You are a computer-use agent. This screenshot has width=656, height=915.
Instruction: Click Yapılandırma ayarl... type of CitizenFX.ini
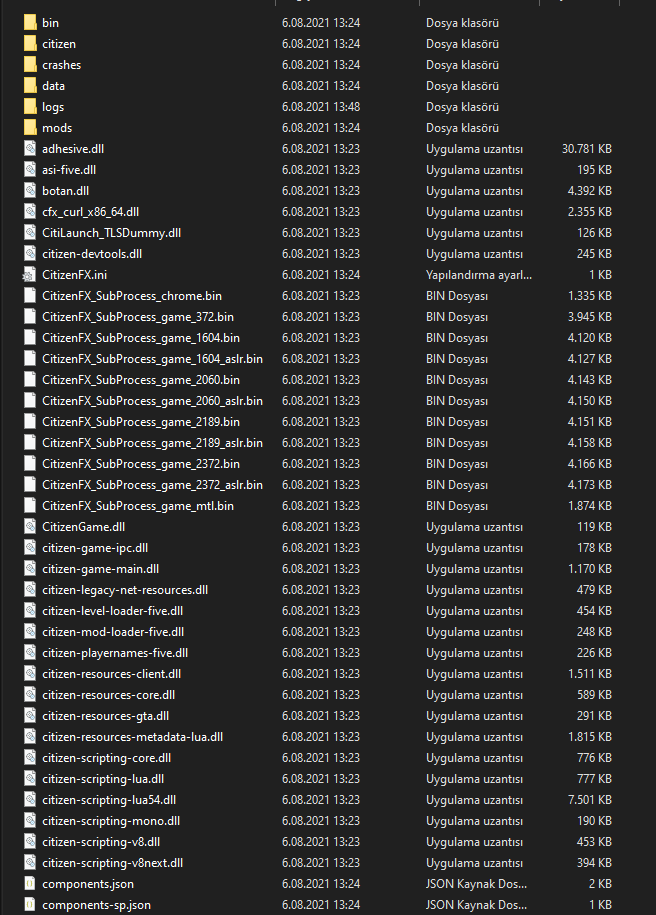tap(479, 275)
